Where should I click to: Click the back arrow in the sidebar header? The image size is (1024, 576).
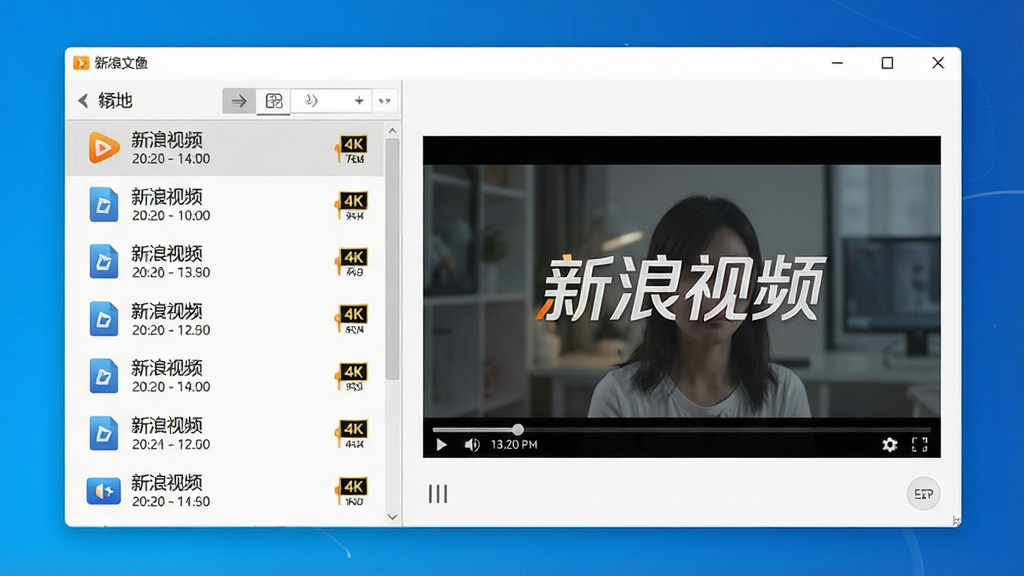coord(83,101)
